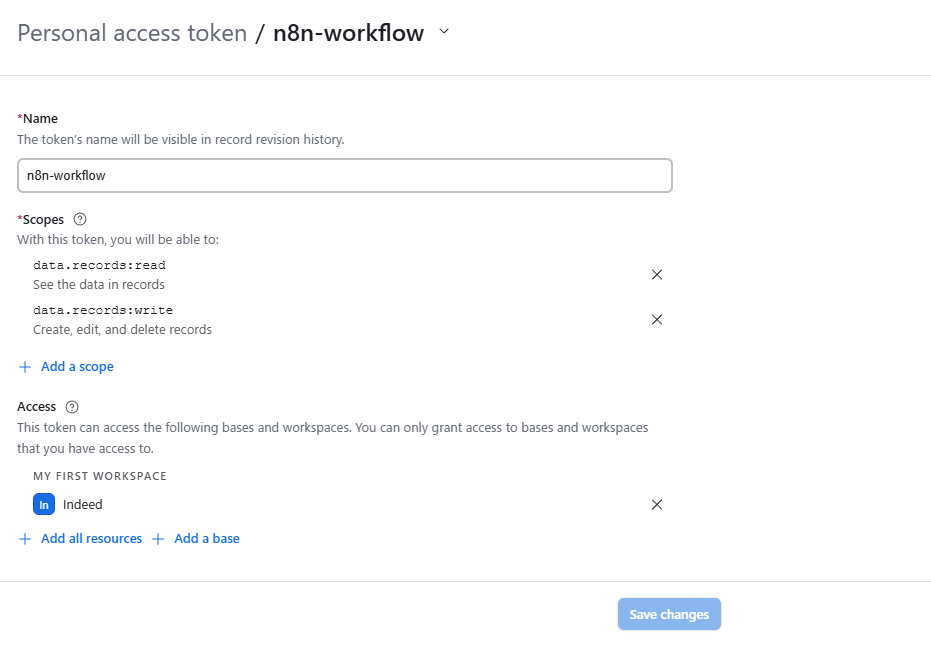Click the Add a scope link text
931x652 pixels.
click(77, 367)
